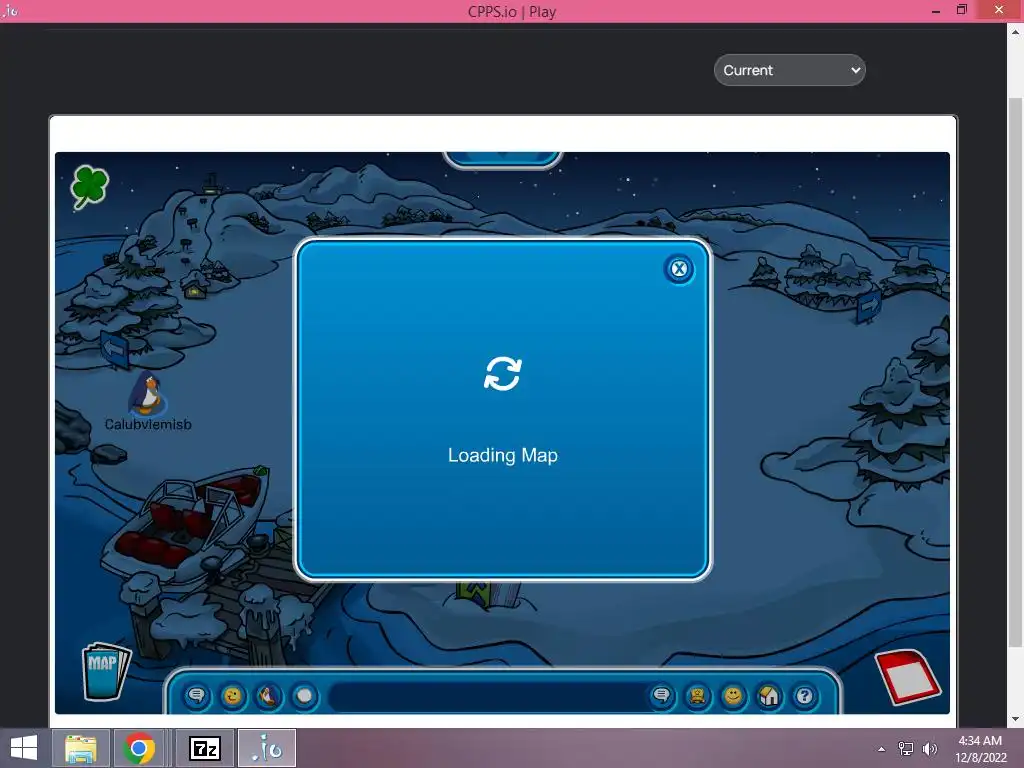Click the ski lodge on hill
Screen dimensions: 1024x768
(x=195, y=287)
